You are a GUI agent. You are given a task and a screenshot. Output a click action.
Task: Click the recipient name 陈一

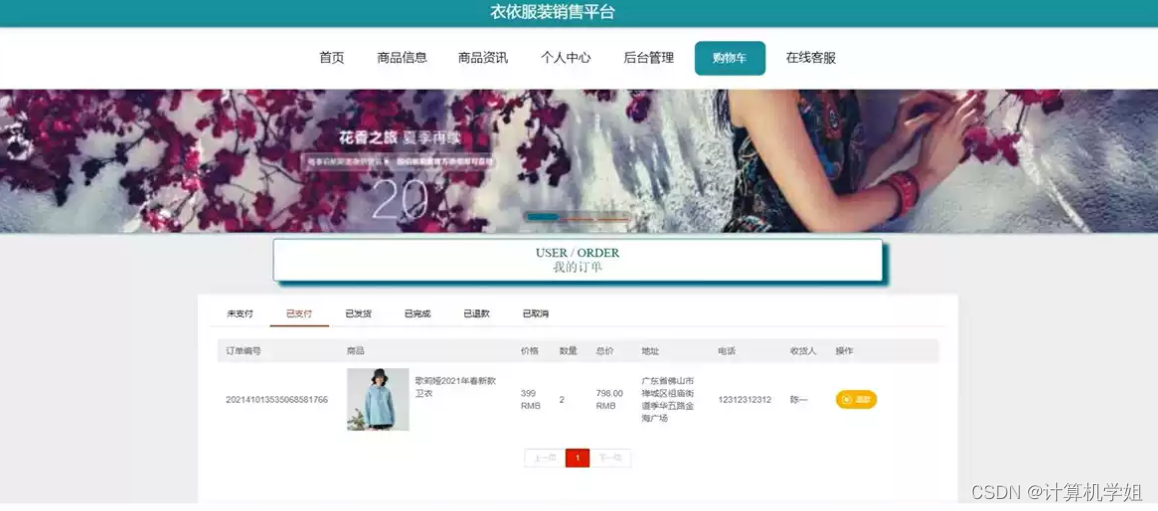(x=799, y=399)
